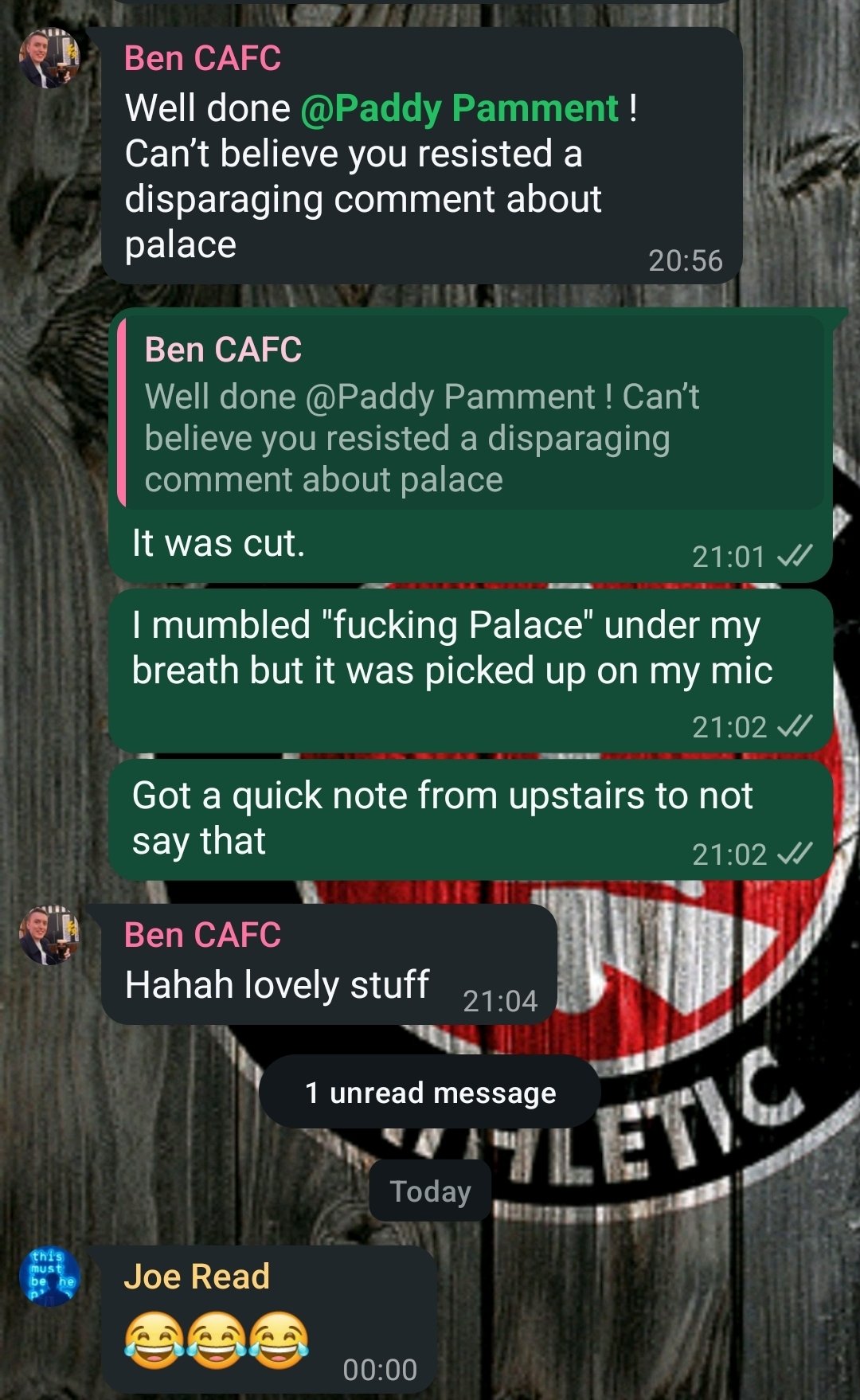Open Joe Read's profile avatar
The width and height of the screenshot is (860, 1400).
(49, 1277)
